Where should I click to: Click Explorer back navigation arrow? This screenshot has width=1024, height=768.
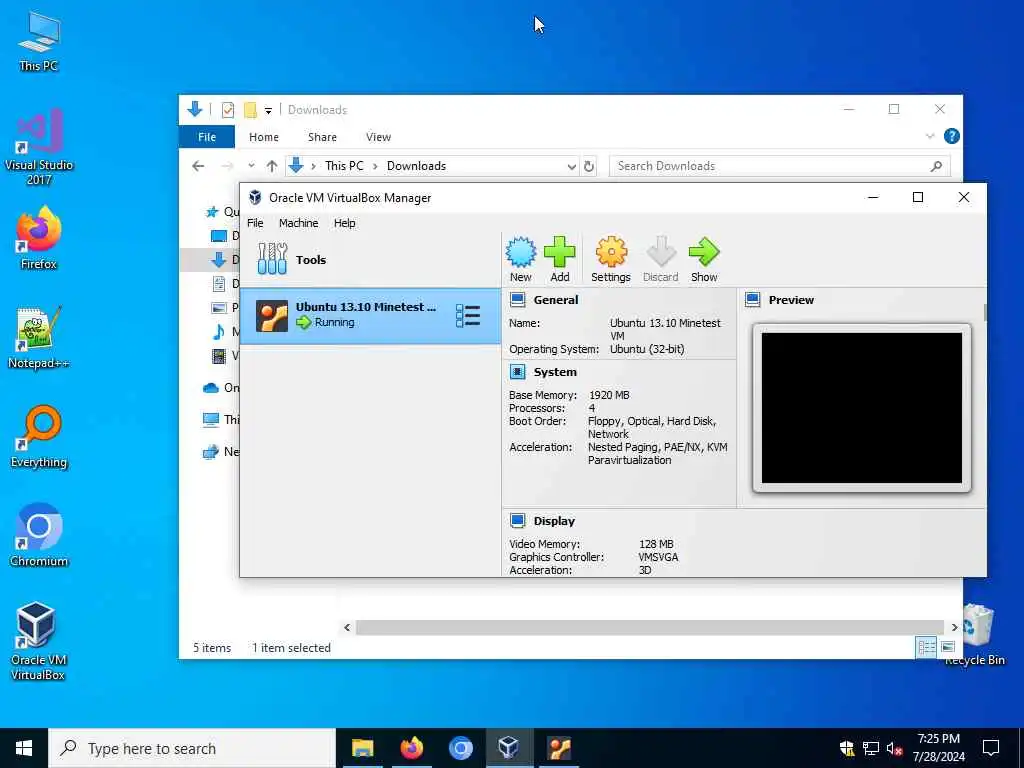[199, 166]
